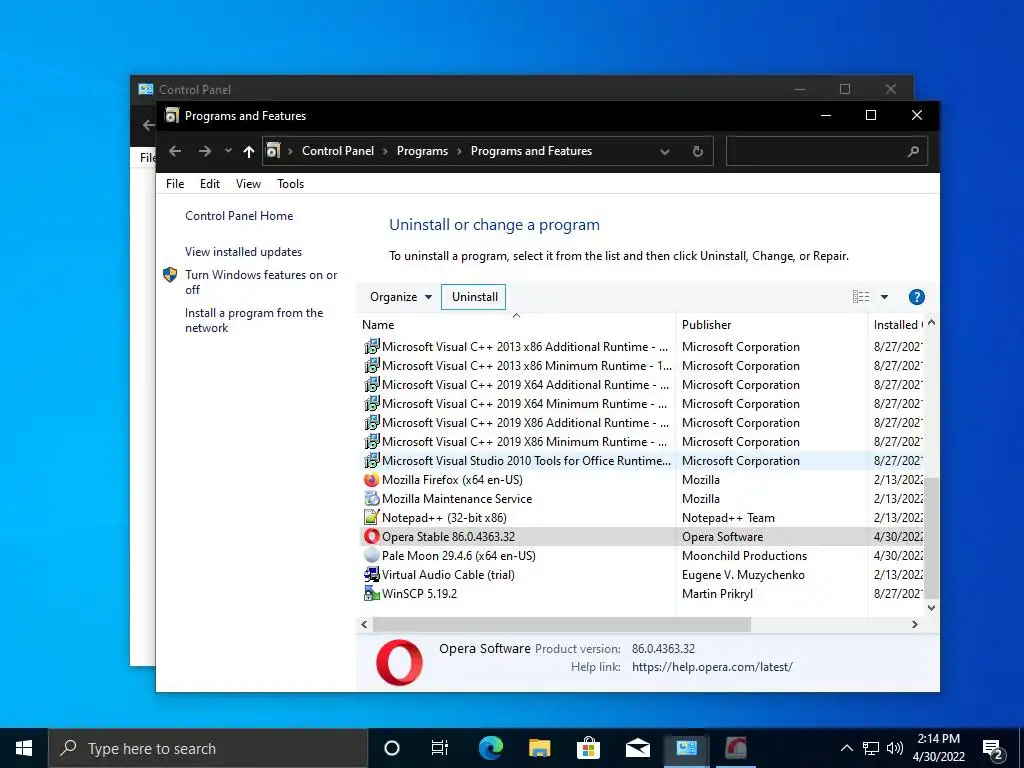The width and height of the screenshot is (1024, 768).
Task: Click the large Opera logo in details pane
Action: pos(399,662)
